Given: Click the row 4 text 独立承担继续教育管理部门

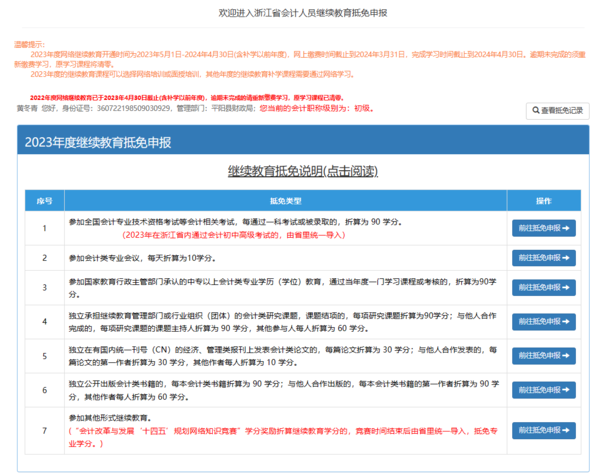Looking at the screenshot, I should (282, 322).
